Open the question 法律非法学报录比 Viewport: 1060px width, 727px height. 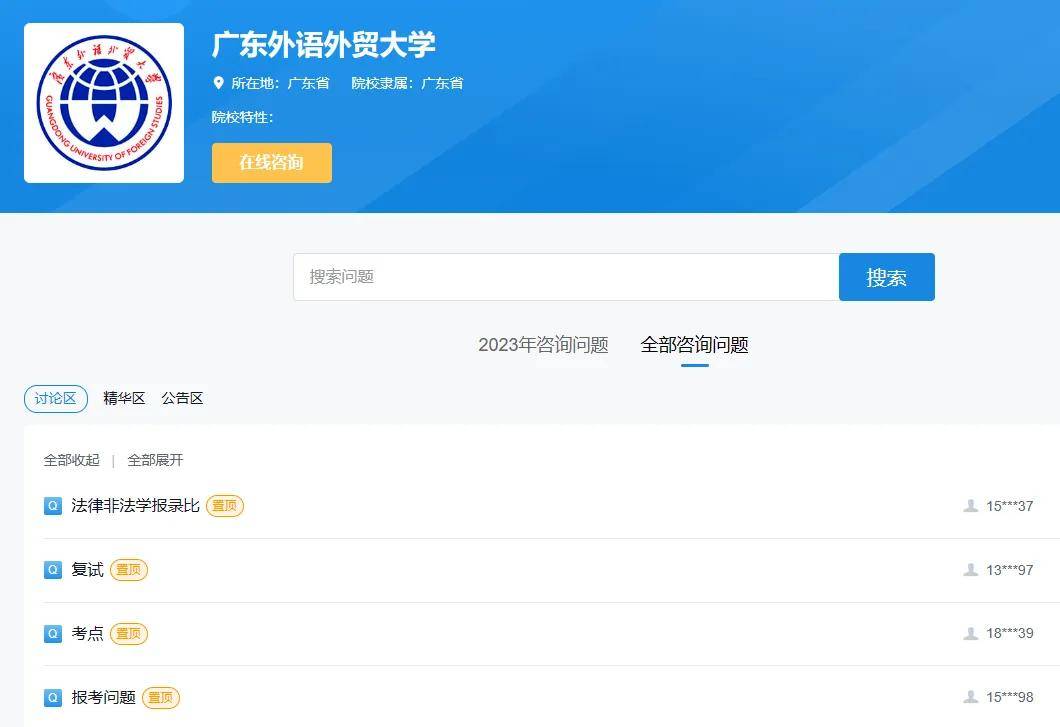(136, 506)
